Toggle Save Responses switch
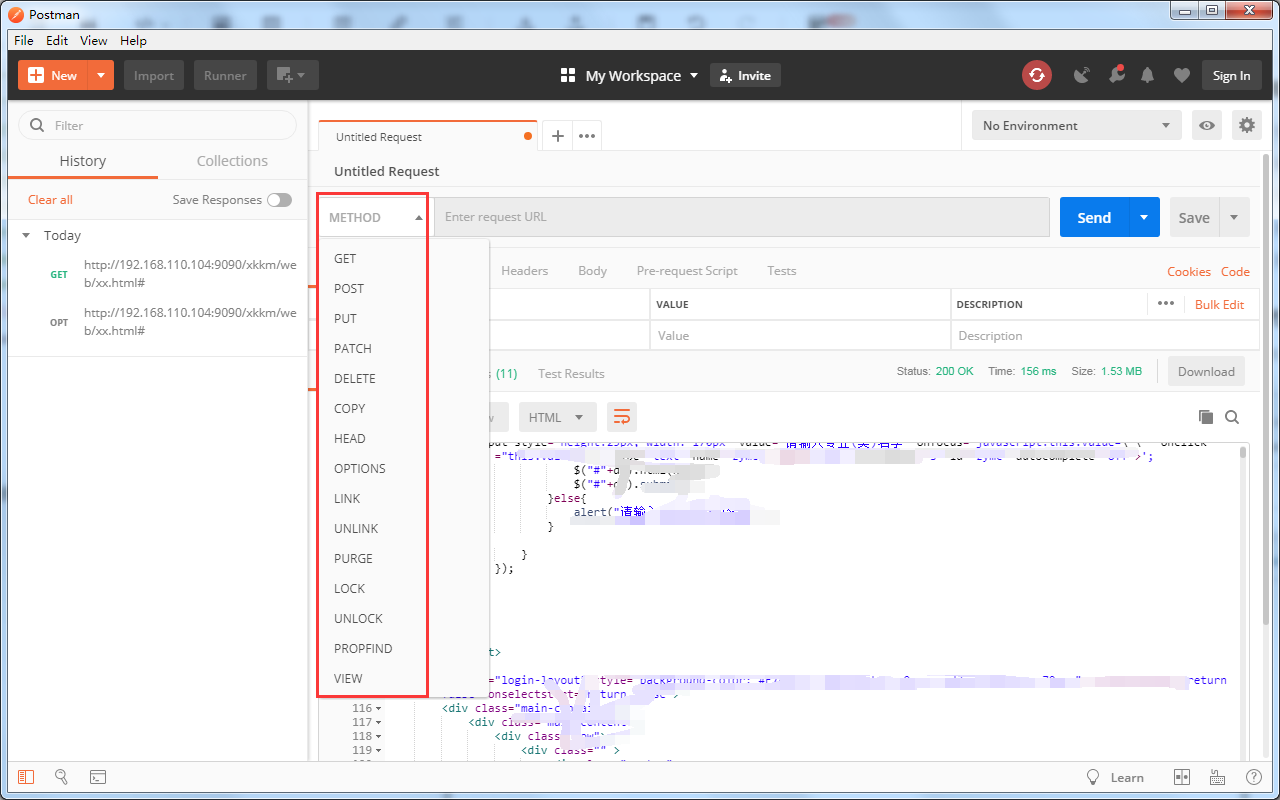Viewport: 1280px width, 800px height. [x=279, y=200]
